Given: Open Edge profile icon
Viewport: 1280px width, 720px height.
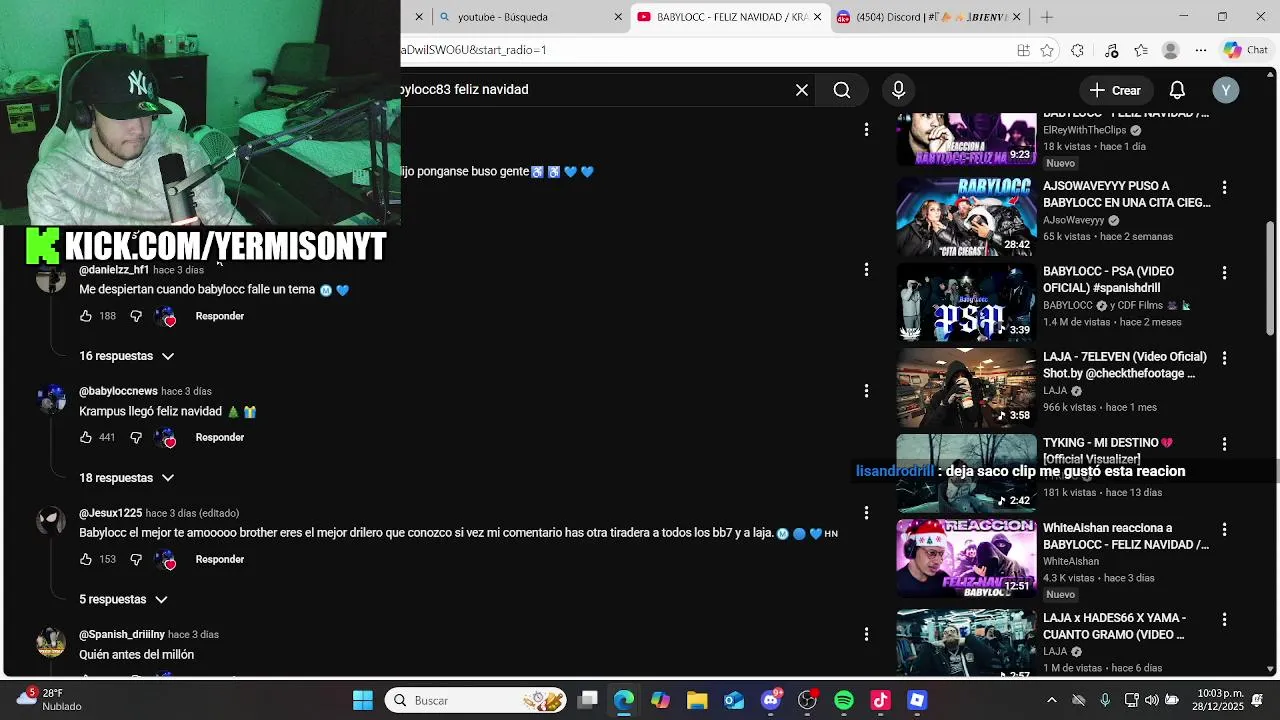Looking at the screenshot, I should (x=1171, y=50).
